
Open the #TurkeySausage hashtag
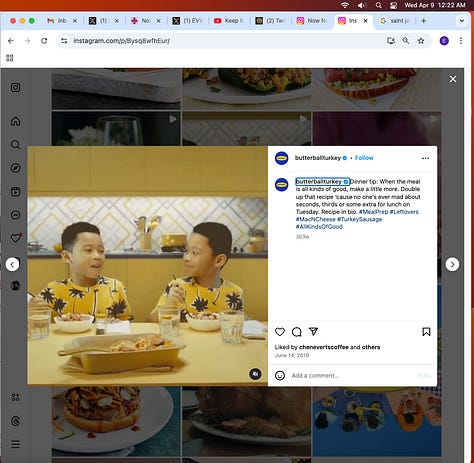click(x=359, y=219)
